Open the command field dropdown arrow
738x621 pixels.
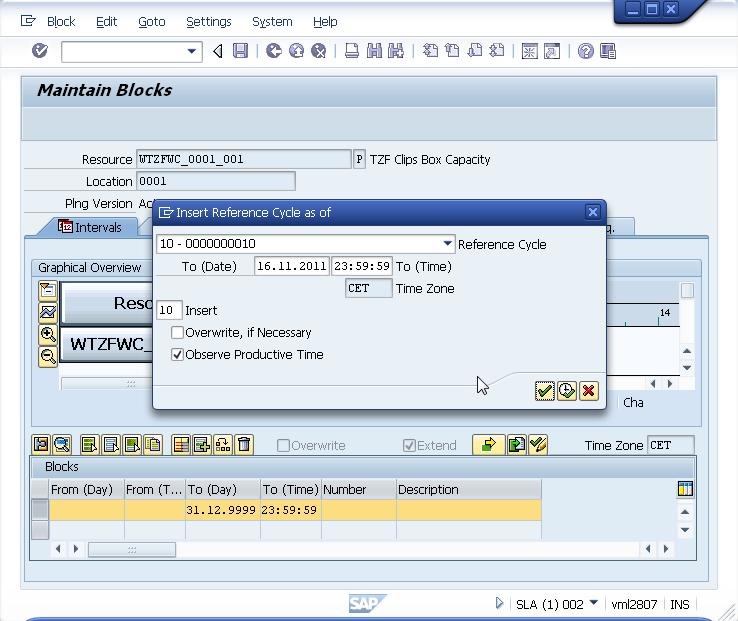[192, 51]
